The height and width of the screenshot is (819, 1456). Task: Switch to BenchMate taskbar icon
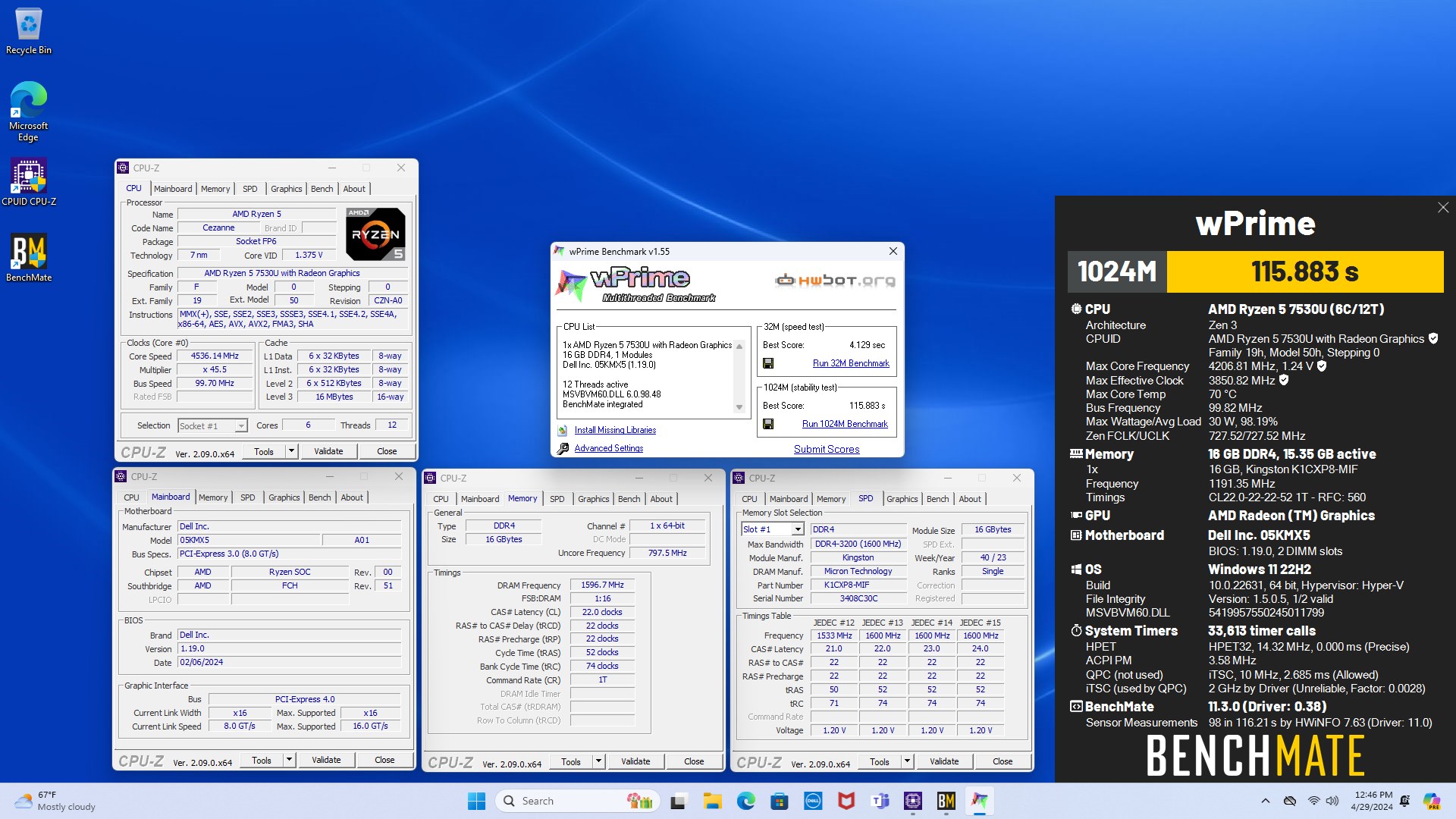[x=946, y=801]
